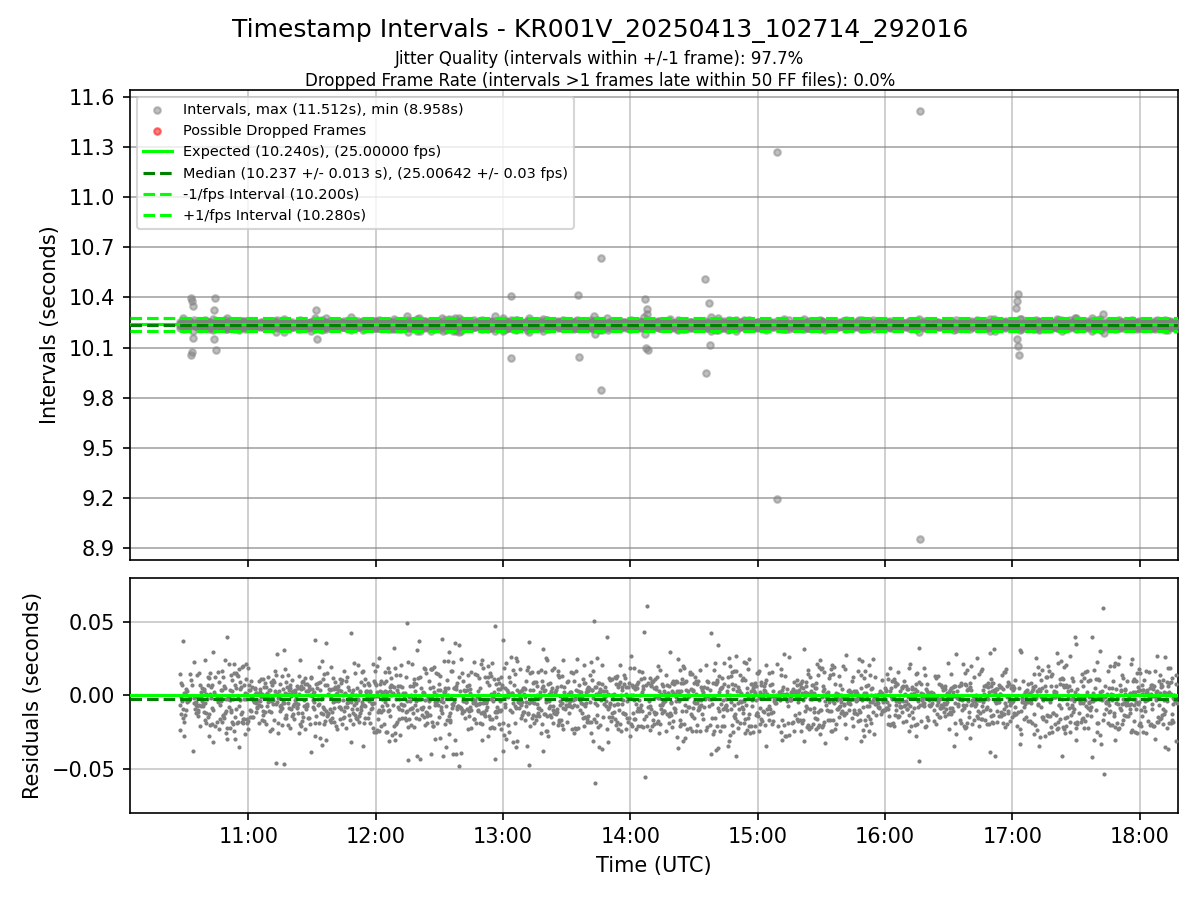The image size is (1200, 900).
Task: Click the solid green Expected legend line
Action: click(157, 152)
